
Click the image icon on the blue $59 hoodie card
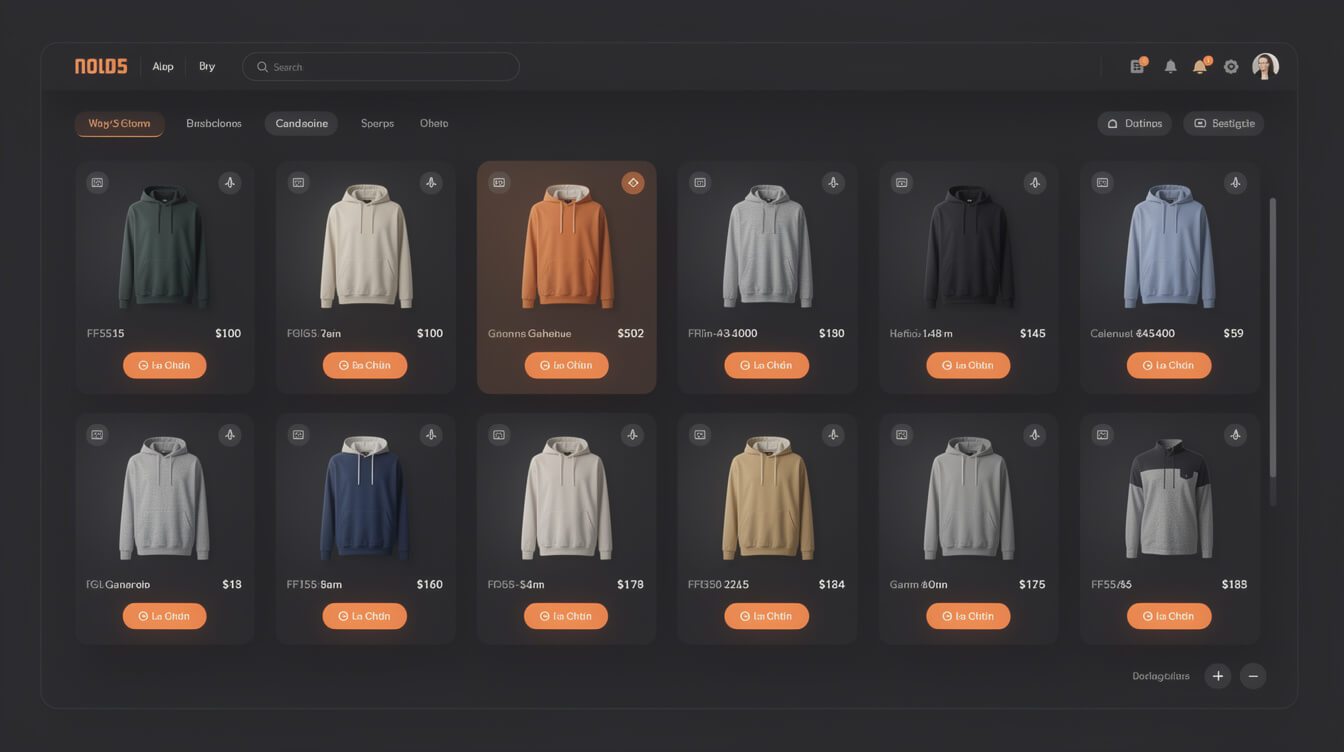coord(1103,182)
